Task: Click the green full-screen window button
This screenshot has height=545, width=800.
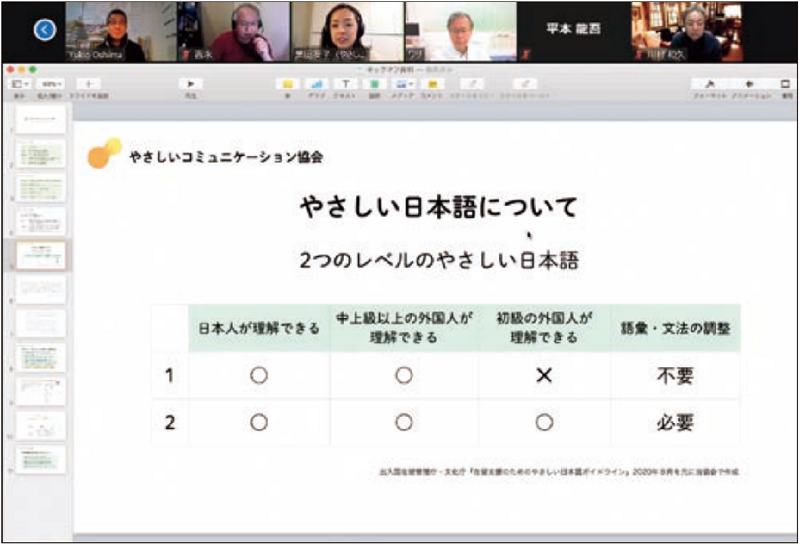Action: (x=33, y=69)
